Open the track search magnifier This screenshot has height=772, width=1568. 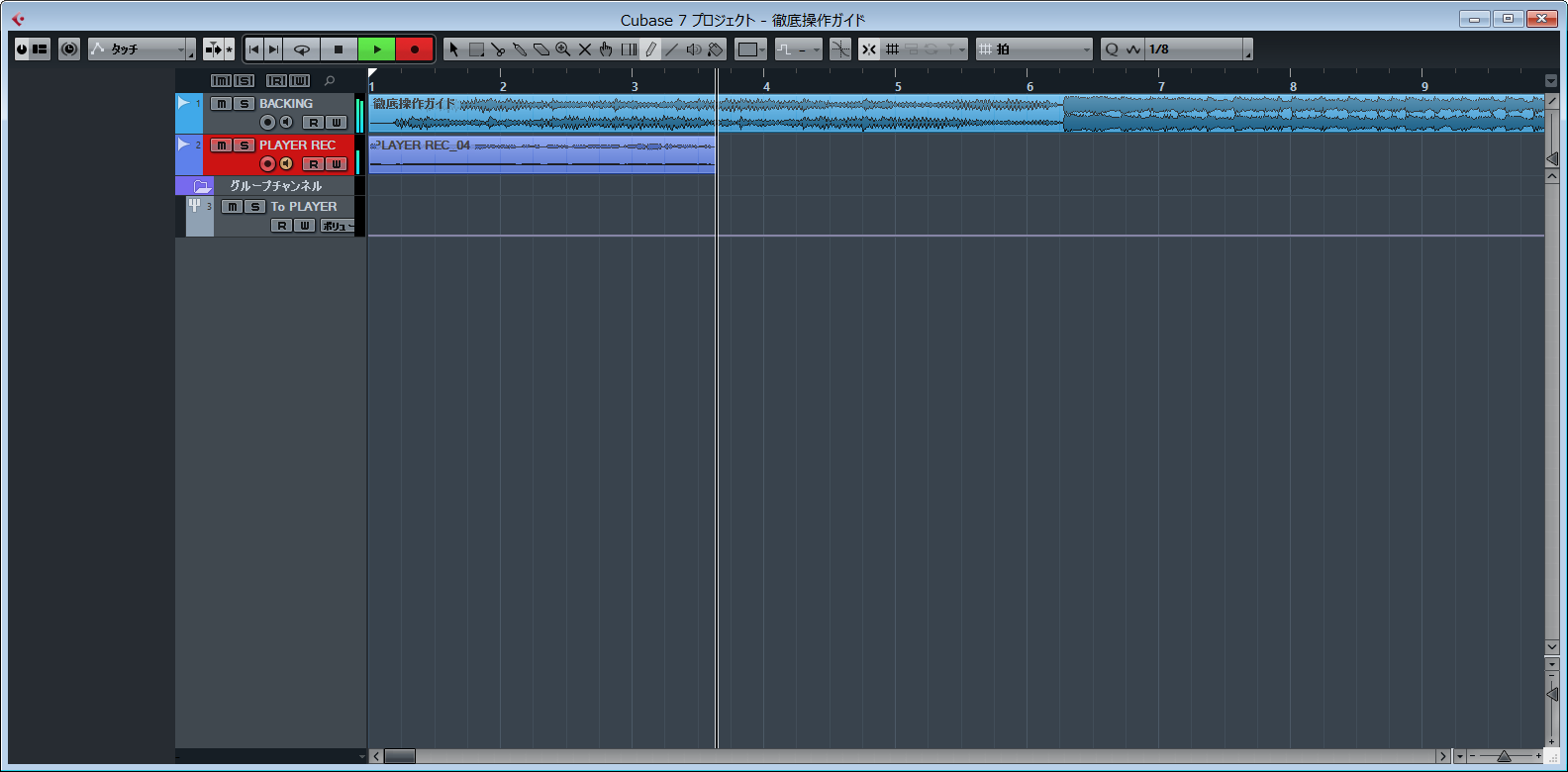tap(330, 81)
